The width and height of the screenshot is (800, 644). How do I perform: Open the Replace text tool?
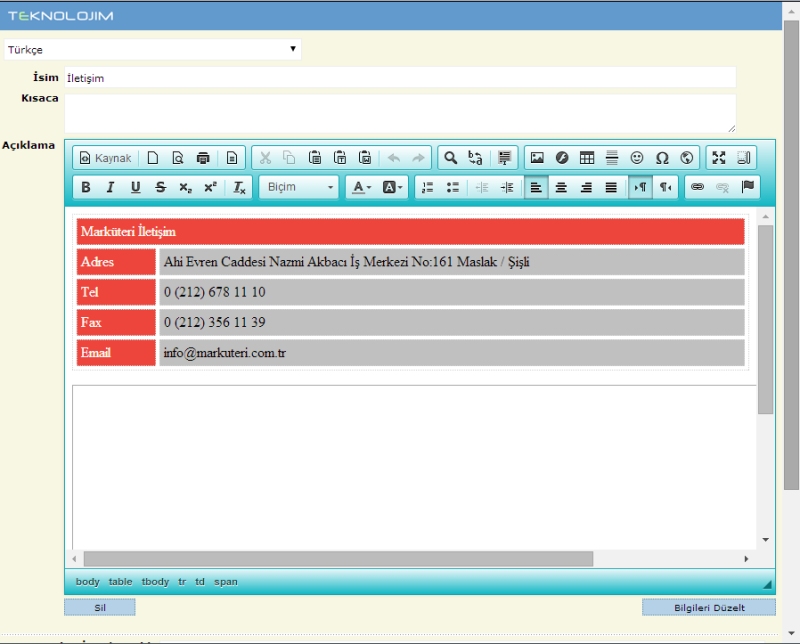pos(476,158)
